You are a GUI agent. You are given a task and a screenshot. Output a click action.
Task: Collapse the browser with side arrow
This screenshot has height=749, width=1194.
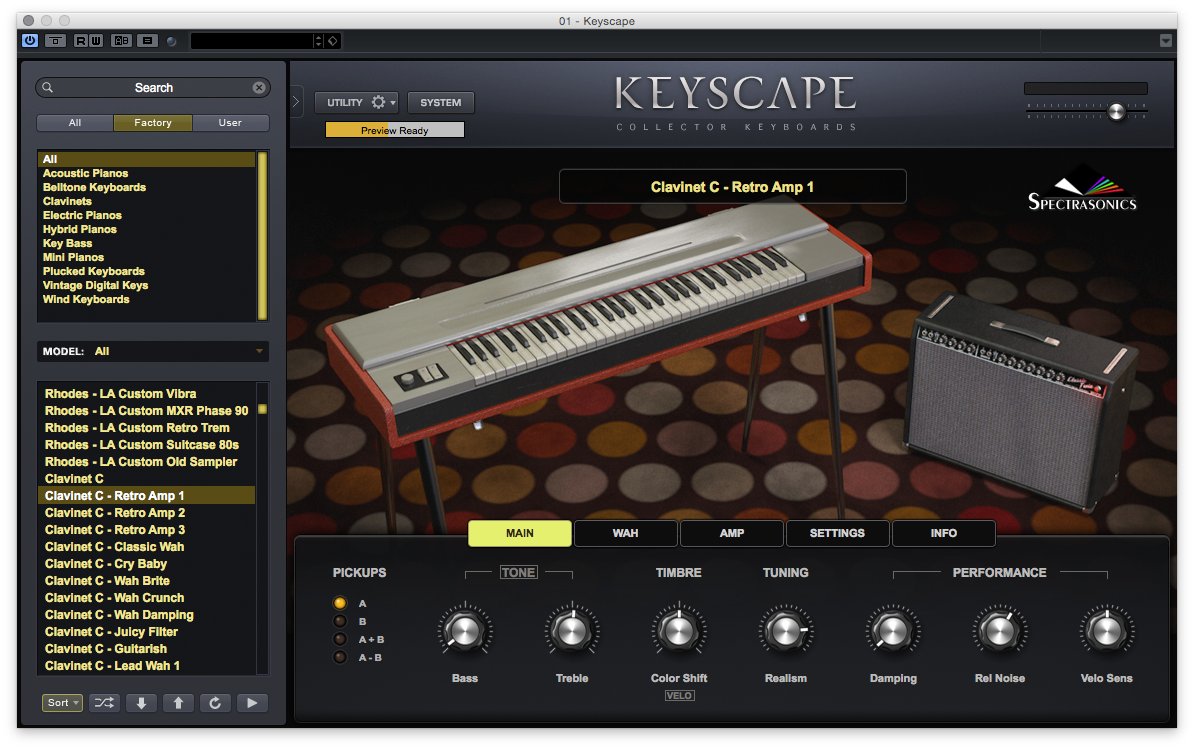[x=296, y=101]
